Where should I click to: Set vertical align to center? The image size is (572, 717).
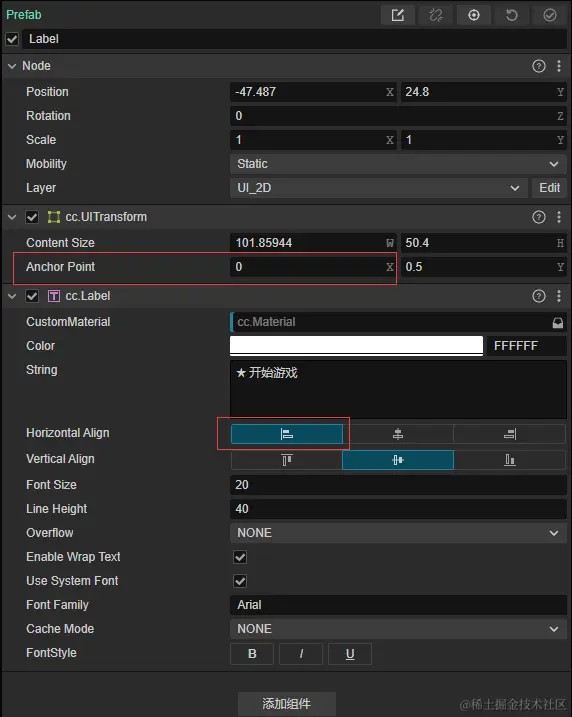tap(398, 460)
